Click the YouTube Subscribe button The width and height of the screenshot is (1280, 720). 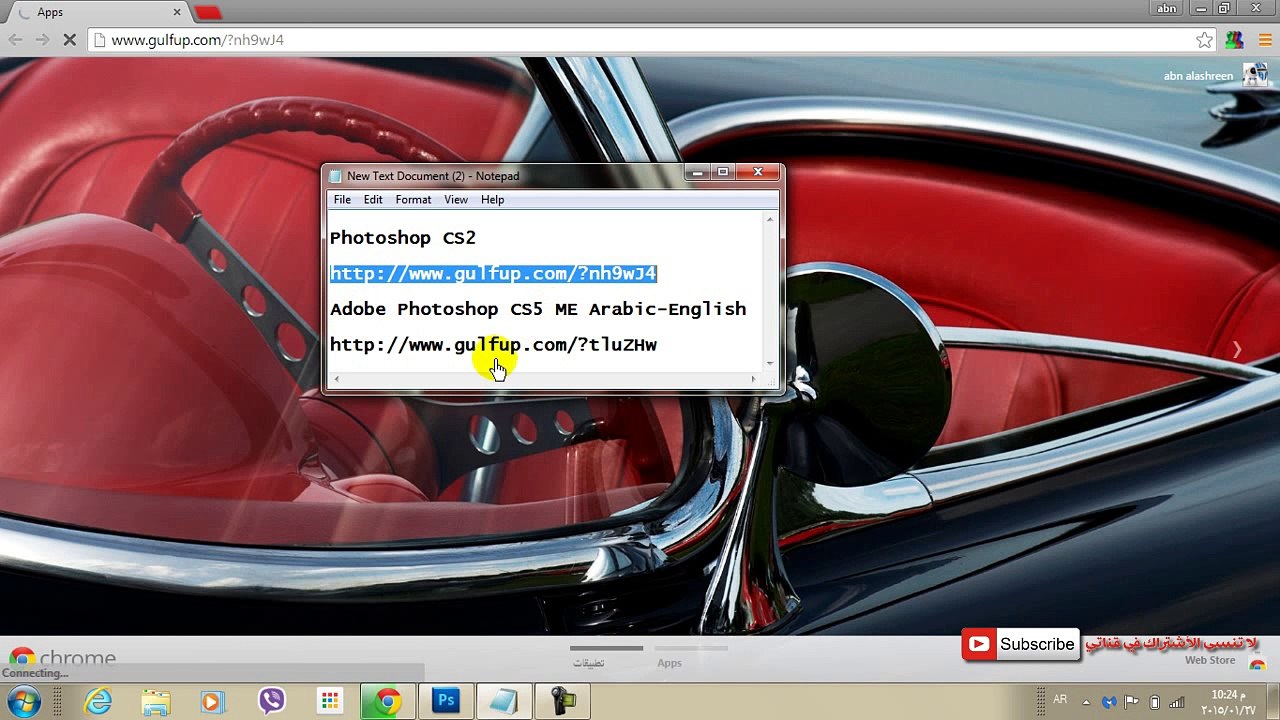(1021, 644)
